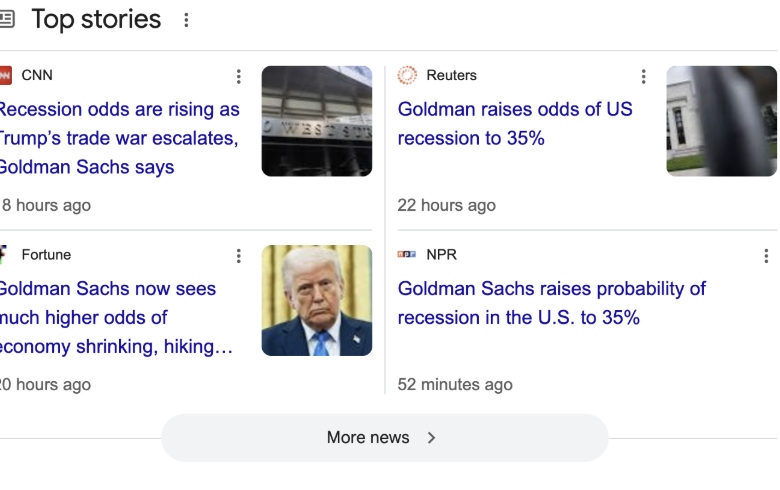Click the More news button
The width and height of the screenshot is (780, 490).
385,438
